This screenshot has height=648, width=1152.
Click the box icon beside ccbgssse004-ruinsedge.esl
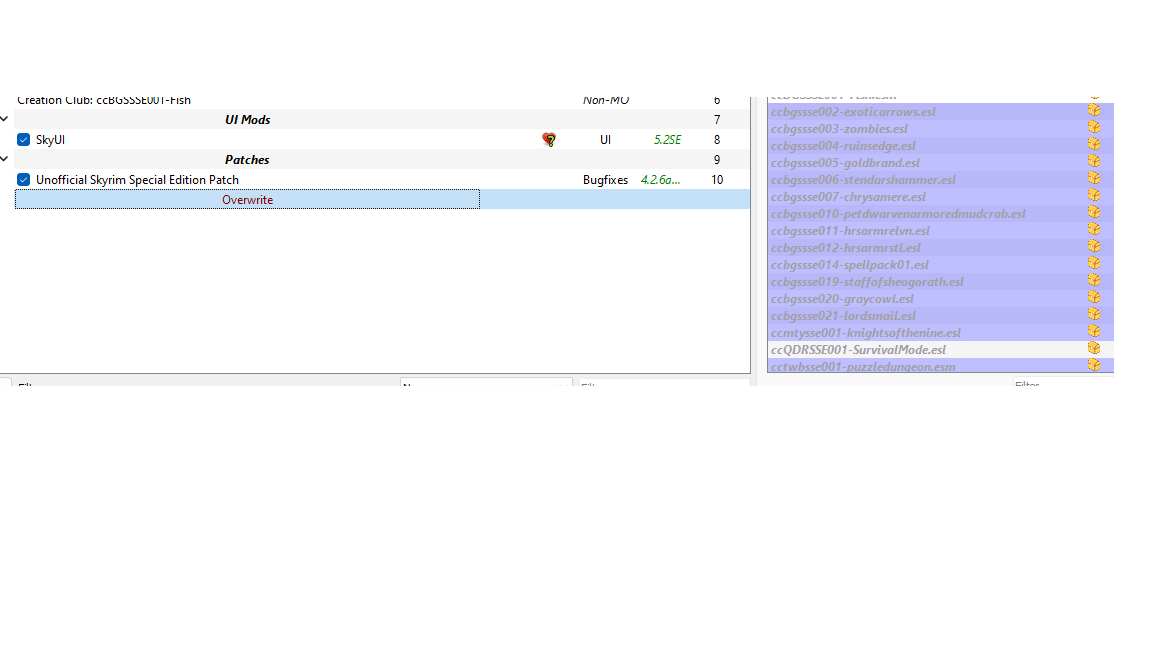tap(1094, 144)
